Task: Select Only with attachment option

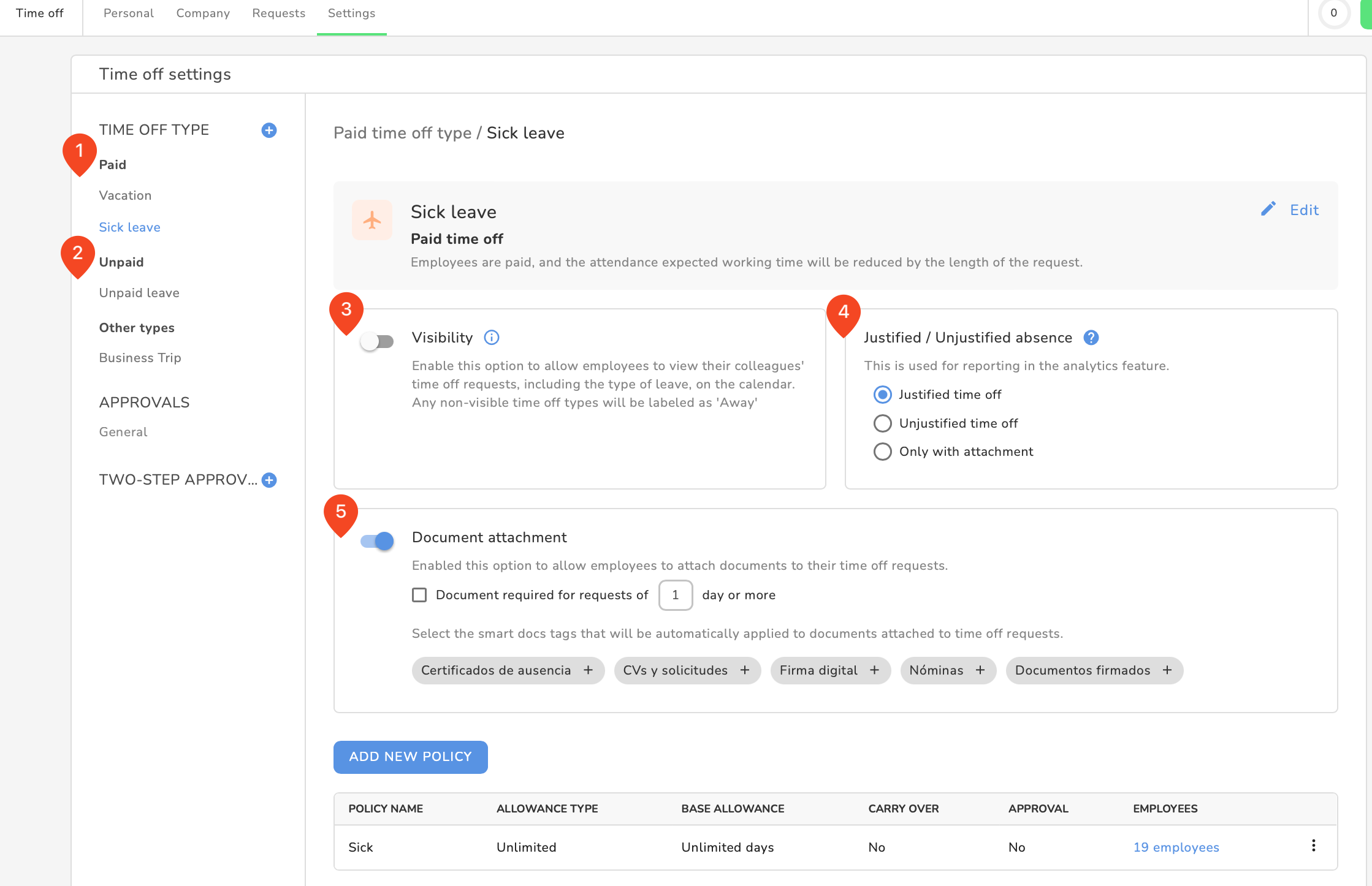Action: [x=882, y=452]
